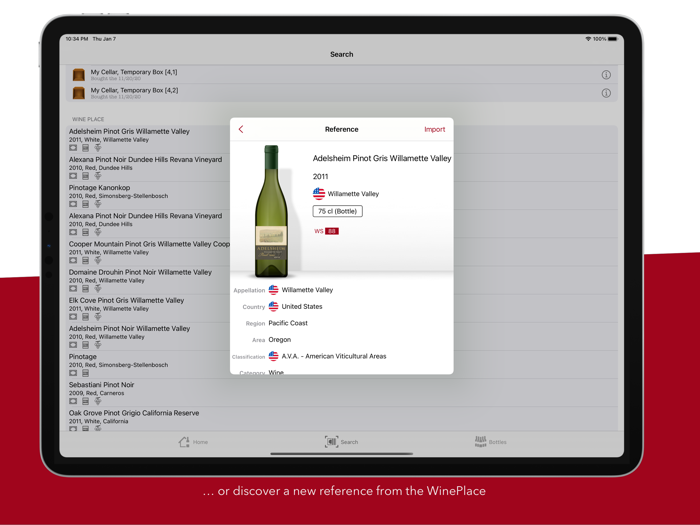
Task: Open the Home tab
Action: point(193,442)
